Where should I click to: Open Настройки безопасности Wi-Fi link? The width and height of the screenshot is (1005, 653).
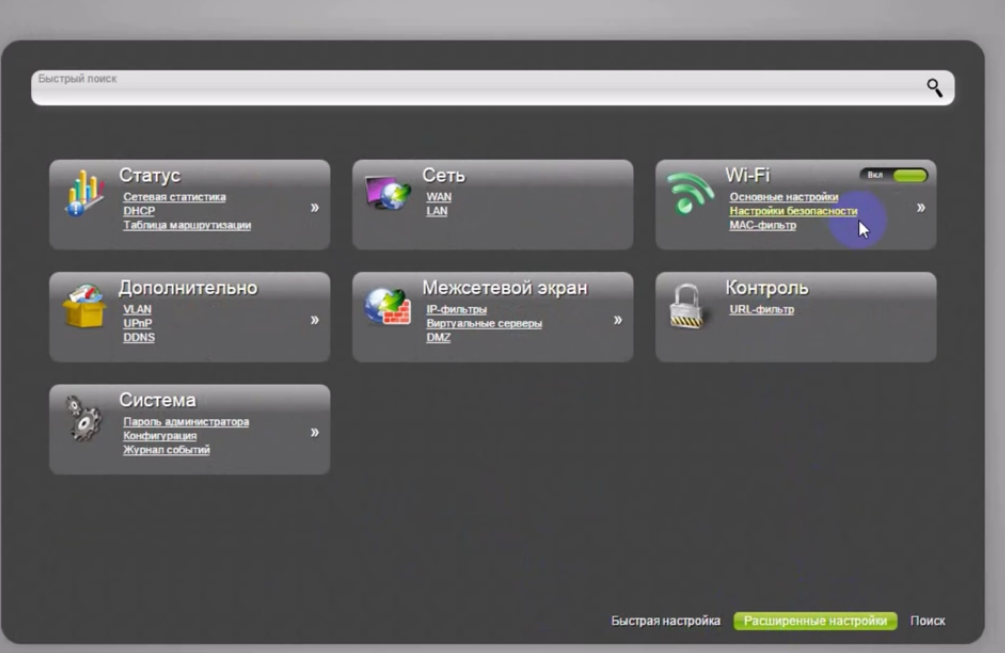(792, 211)
